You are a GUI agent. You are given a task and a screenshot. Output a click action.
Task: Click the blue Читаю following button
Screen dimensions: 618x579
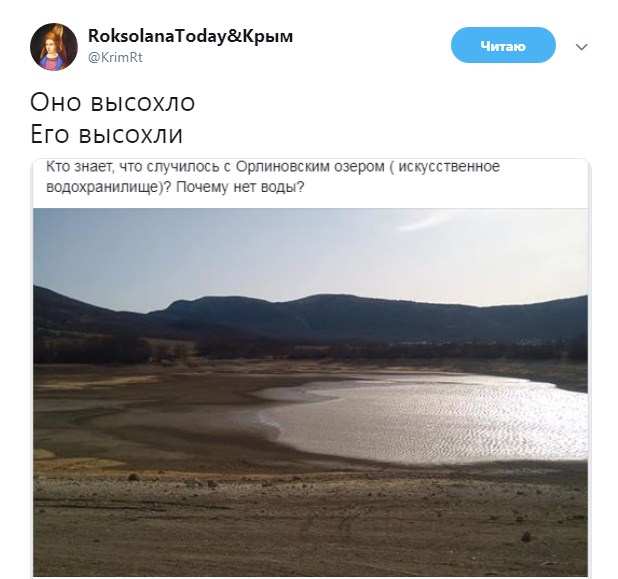click(503, 45)
